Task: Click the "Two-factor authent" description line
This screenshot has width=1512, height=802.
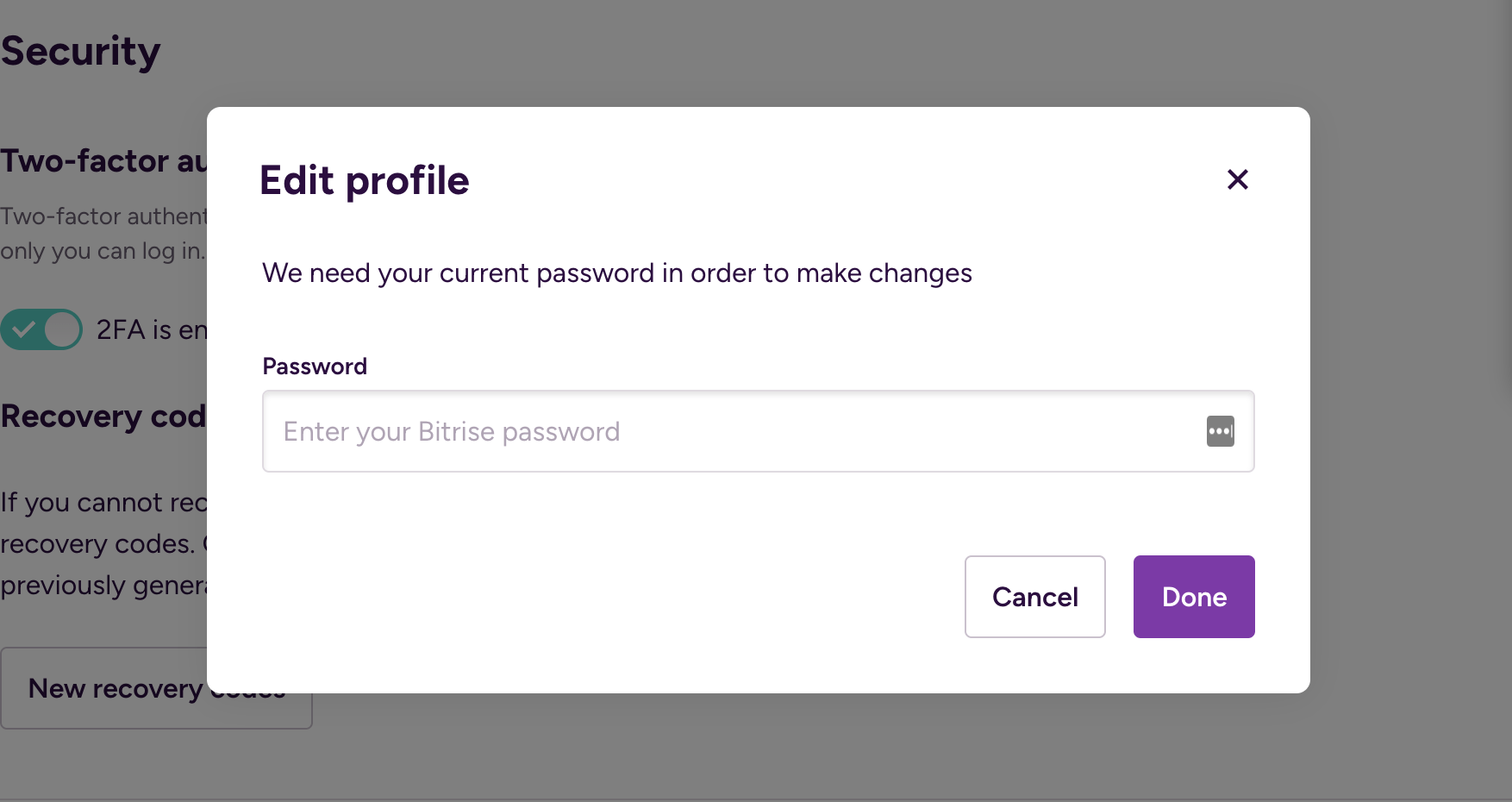Action: pyautogui.click(x=103, y=216)
